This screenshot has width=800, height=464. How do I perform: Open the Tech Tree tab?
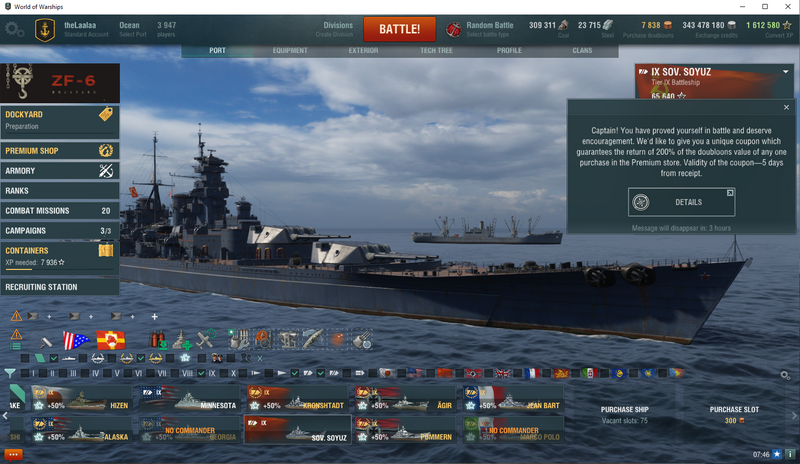436,51
